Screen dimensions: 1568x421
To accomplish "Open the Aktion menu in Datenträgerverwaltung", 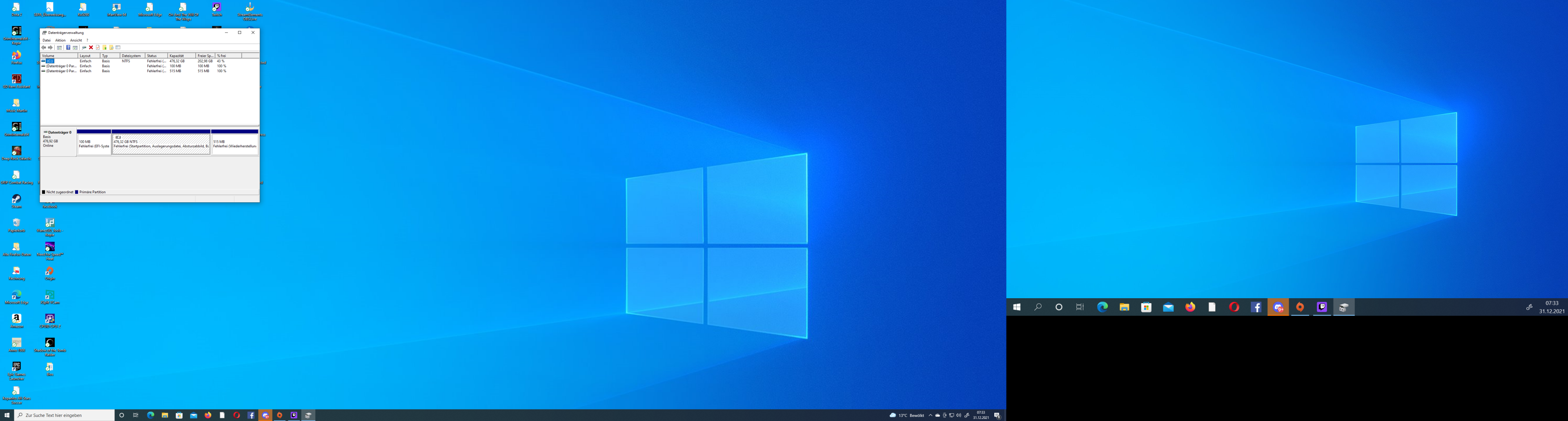I will (60, 40).
